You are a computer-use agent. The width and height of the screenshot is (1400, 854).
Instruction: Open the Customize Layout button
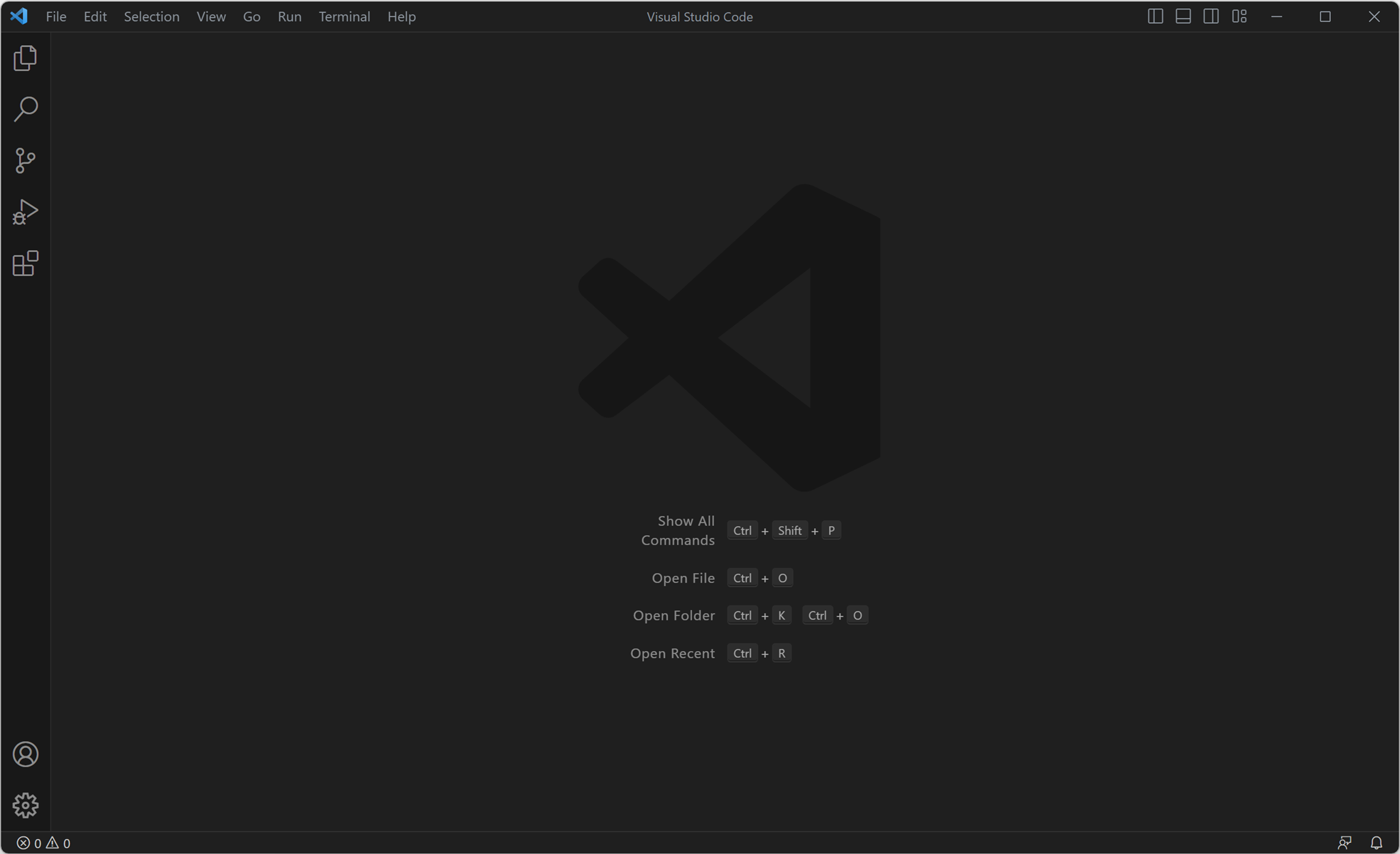pos(1239,16)
